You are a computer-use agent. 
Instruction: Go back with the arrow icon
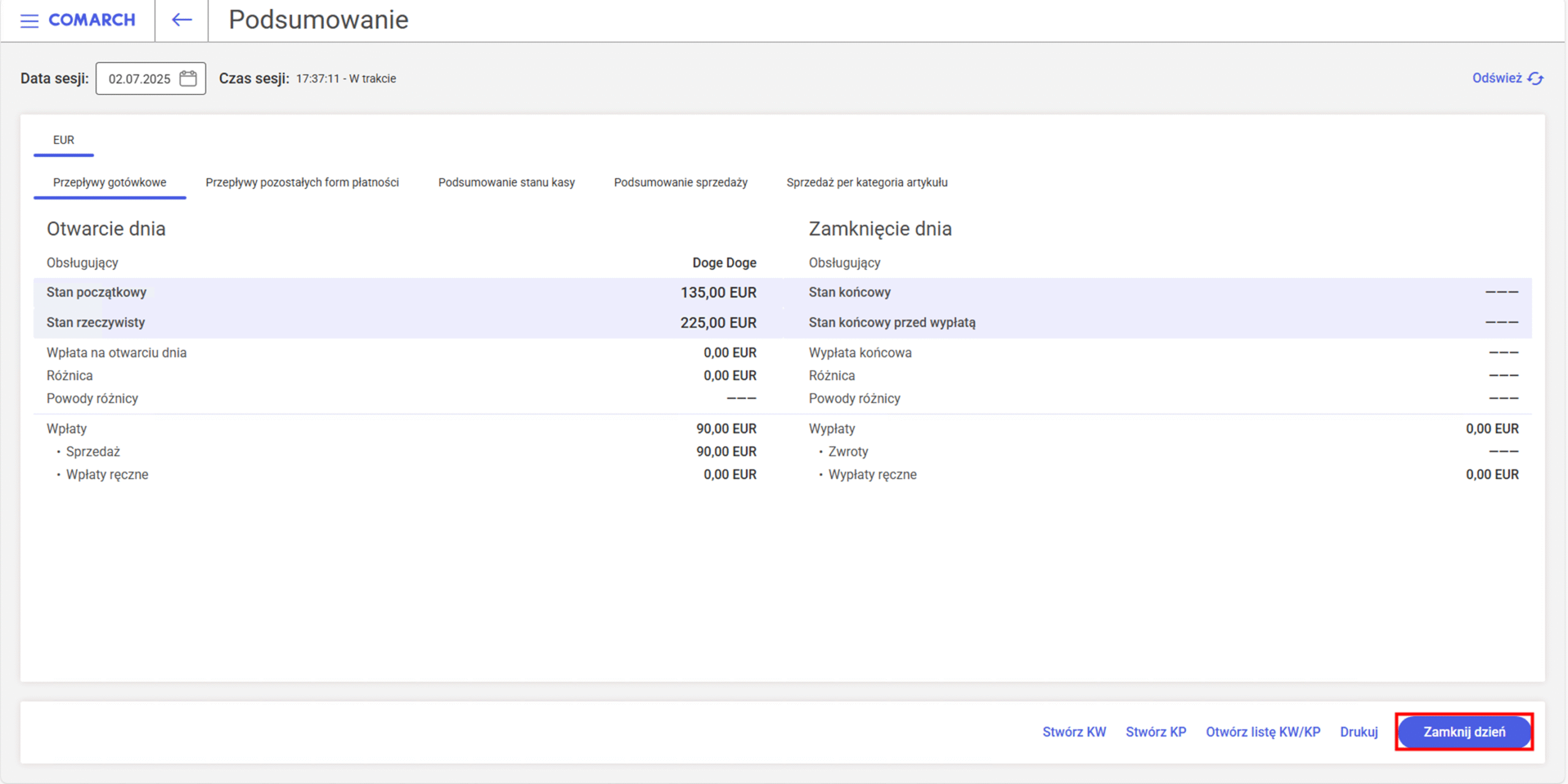181,20
